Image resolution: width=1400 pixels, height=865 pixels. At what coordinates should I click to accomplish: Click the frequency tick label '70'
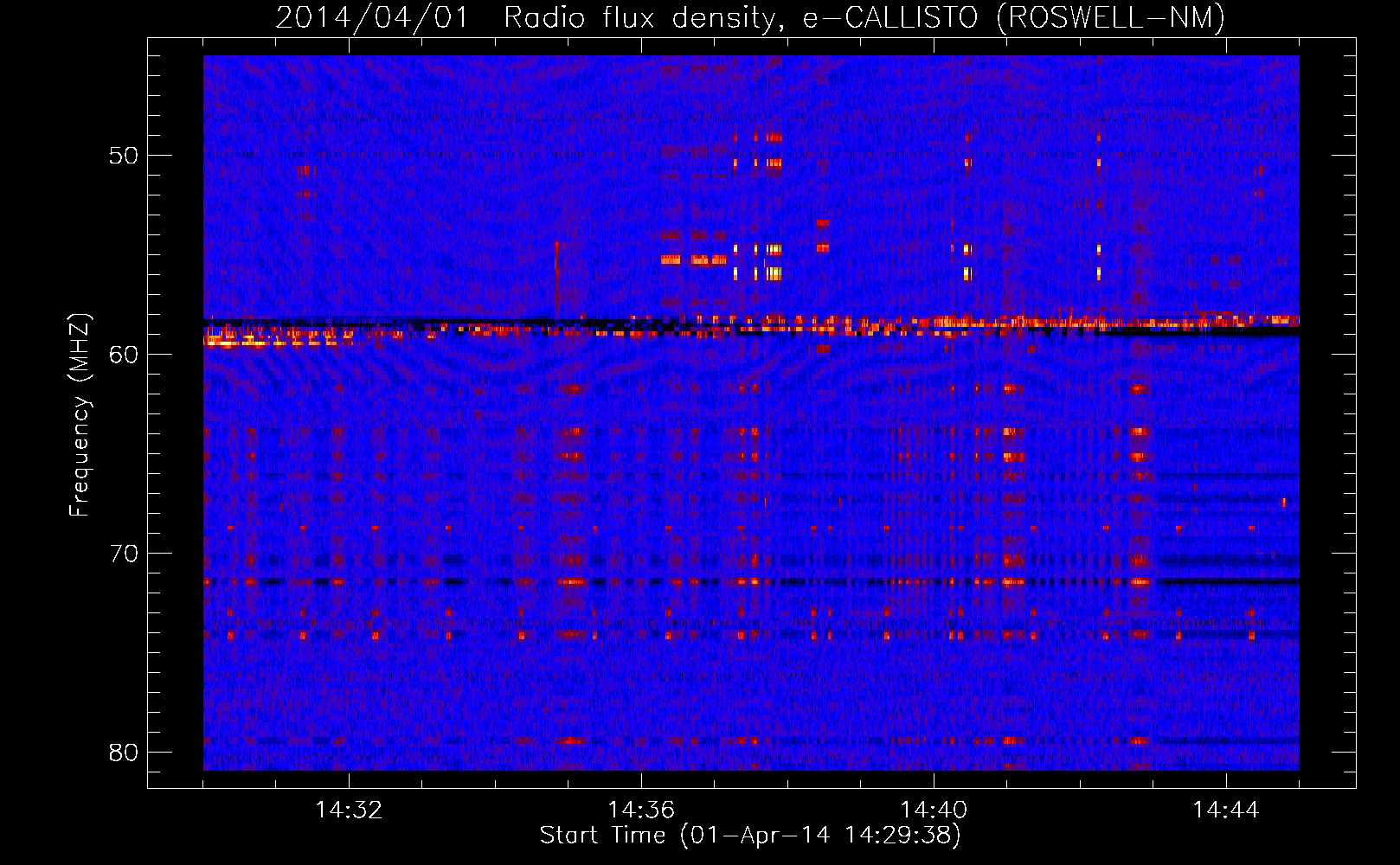coord(124,554)
